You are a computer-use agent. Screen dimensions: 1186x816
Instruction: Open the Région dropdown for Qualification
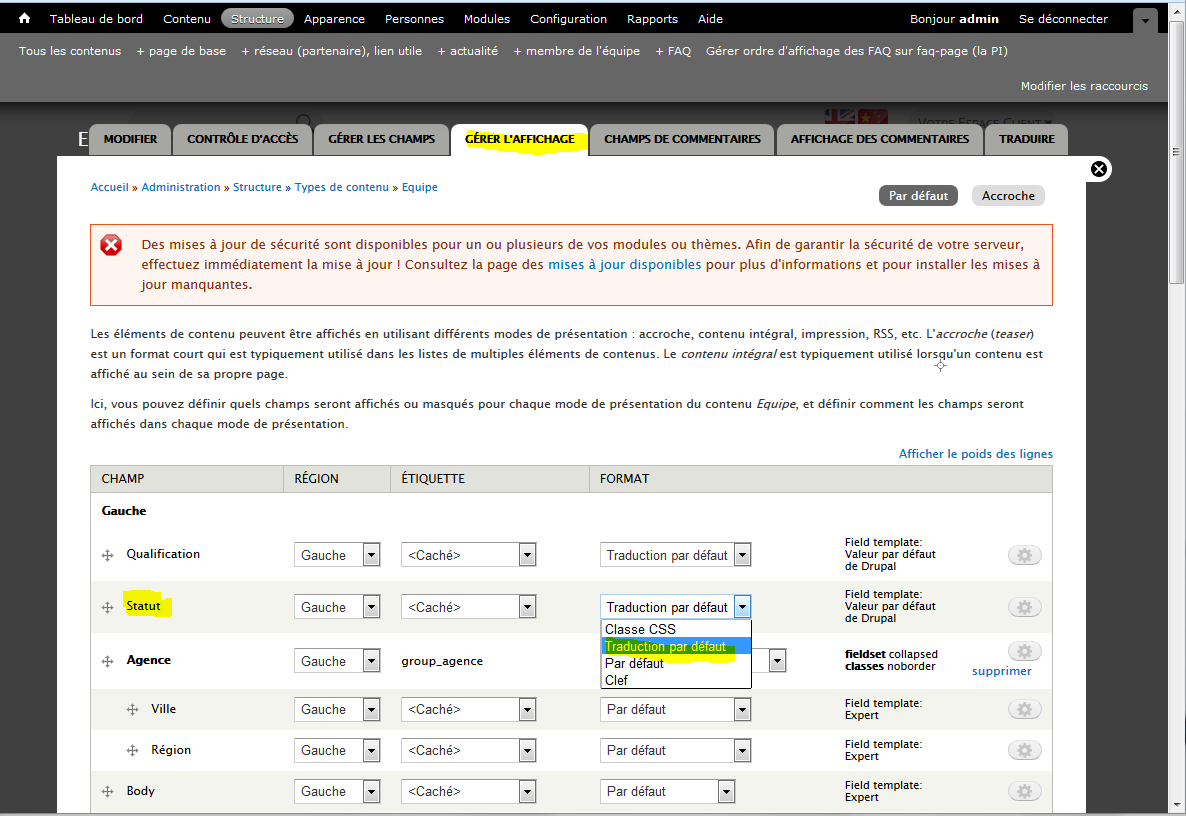(337, 555)
